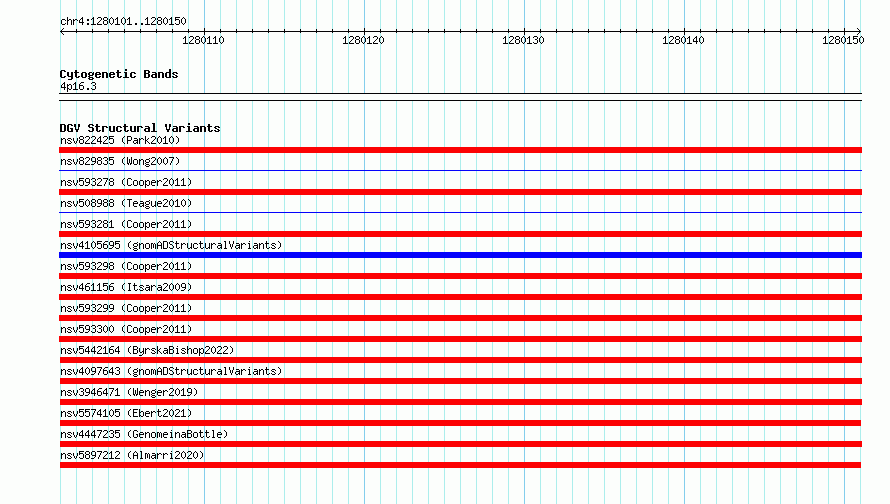890x504 pixels.
Task: Click the red bar beneath nsv593278
Action: click(x=460, y=192)
